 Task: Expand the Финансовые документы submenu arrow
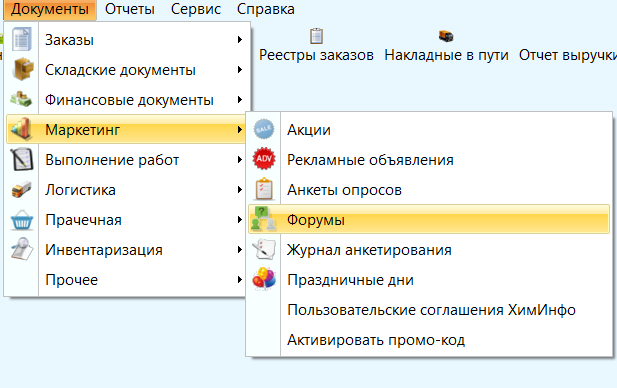coord(240,100)
